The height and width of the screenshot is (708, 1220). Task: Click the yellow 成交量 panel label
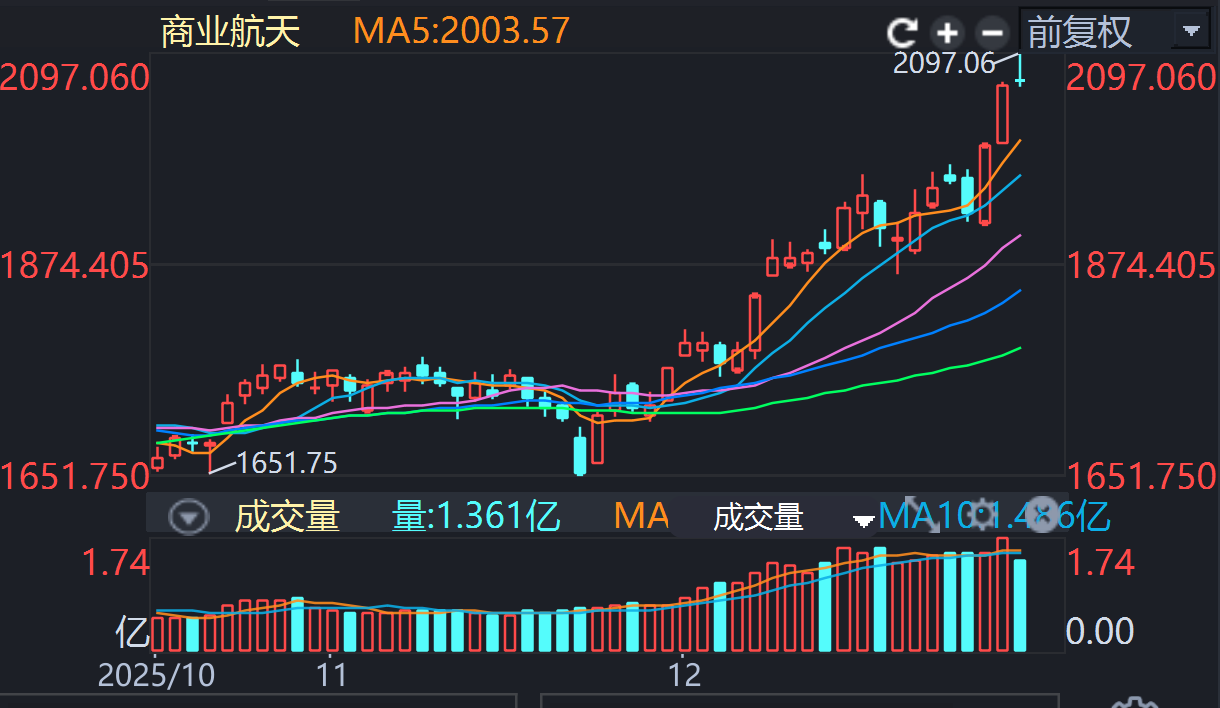click(x=287, y=517)
